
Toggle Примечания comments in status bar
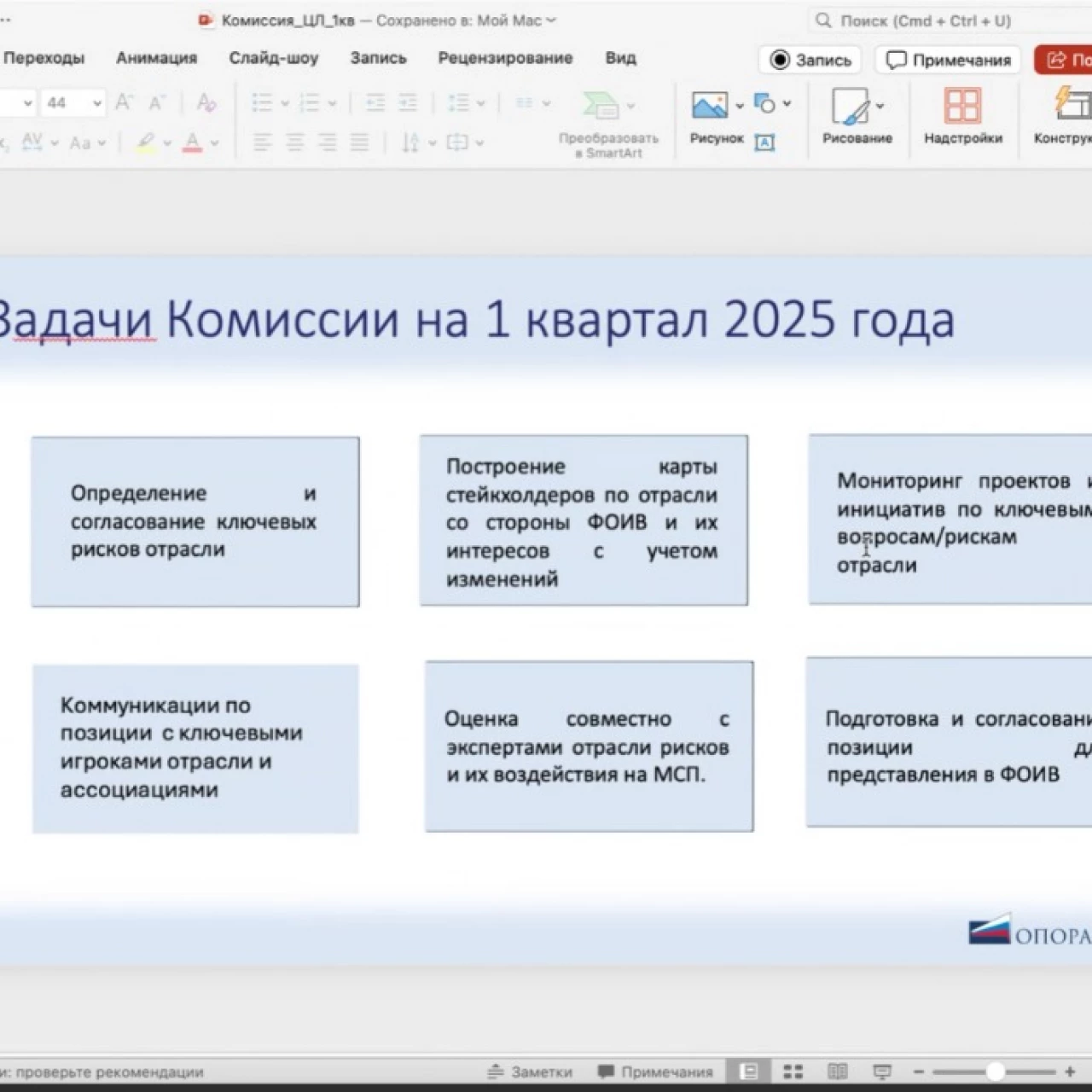655,1072
